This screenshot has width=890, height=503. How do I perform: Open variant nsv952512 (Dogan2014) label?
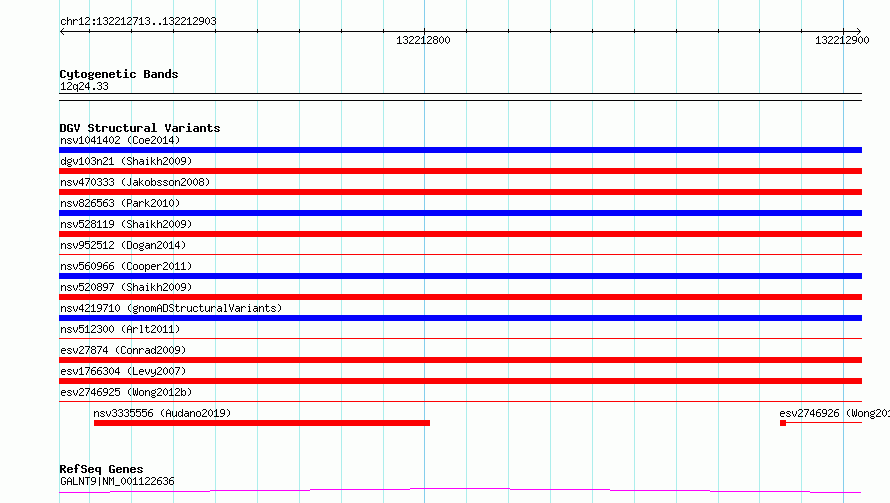[x=123, y=245]
